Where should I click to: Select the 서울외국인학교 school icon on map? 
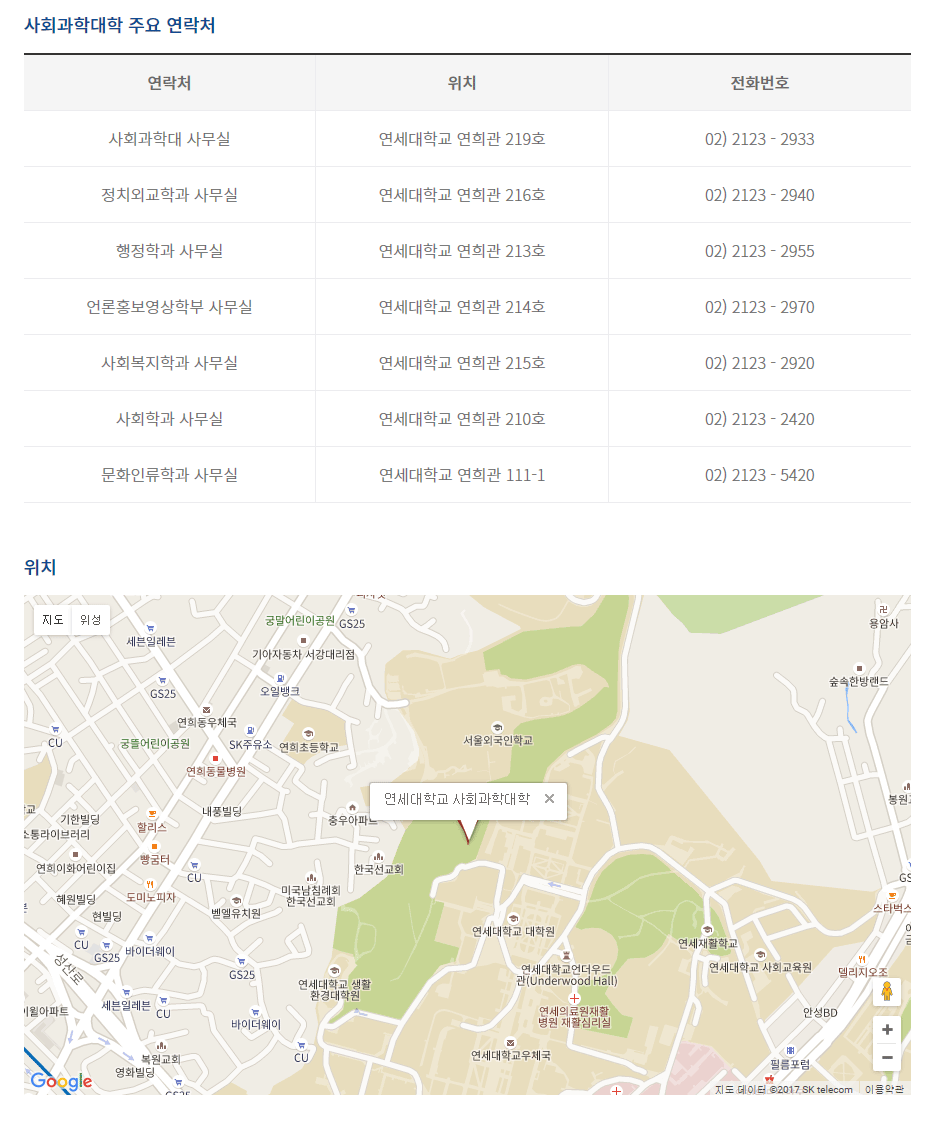[x=496, y=728]
